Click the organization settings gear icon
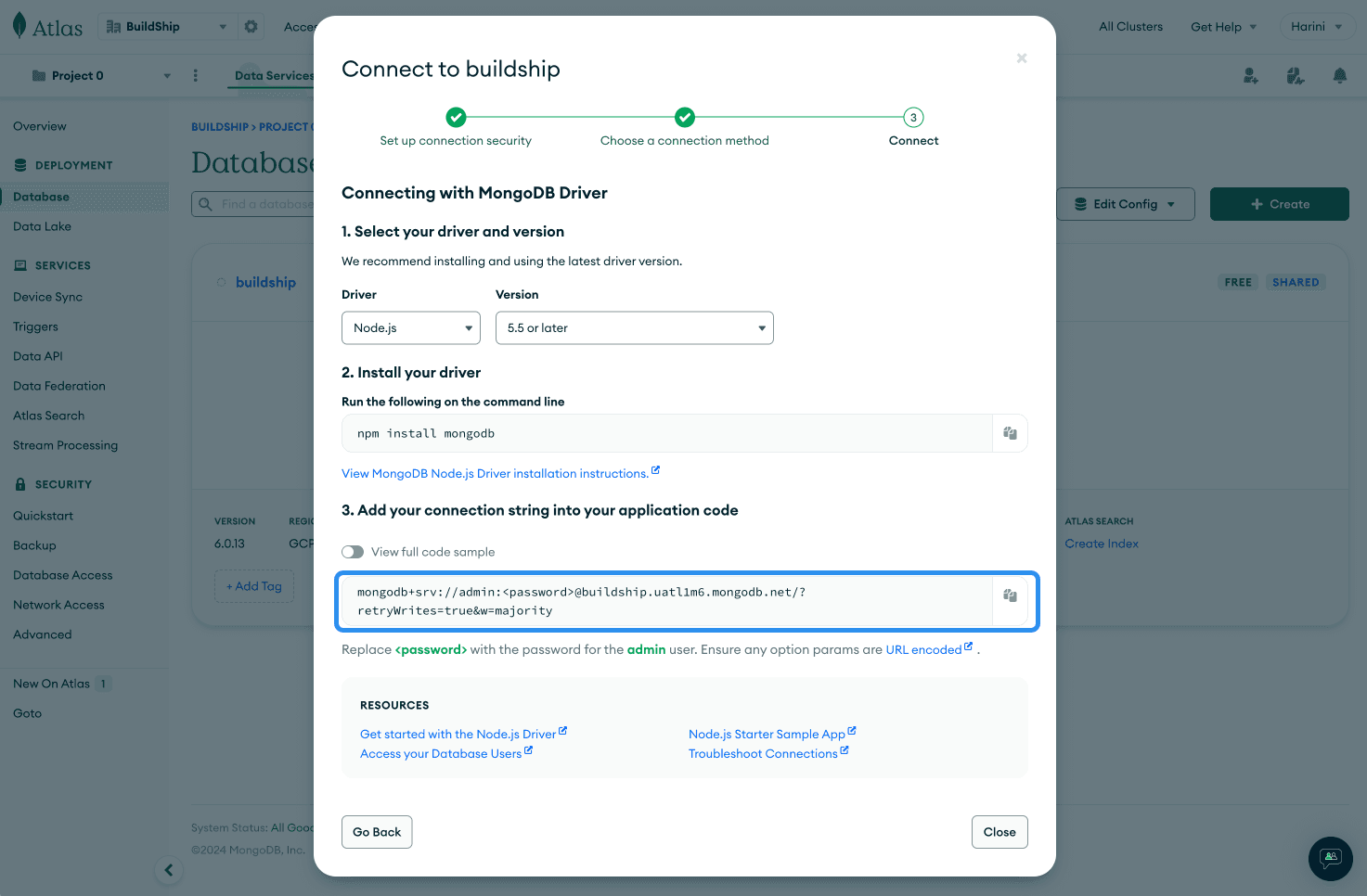 coord(251,27)
